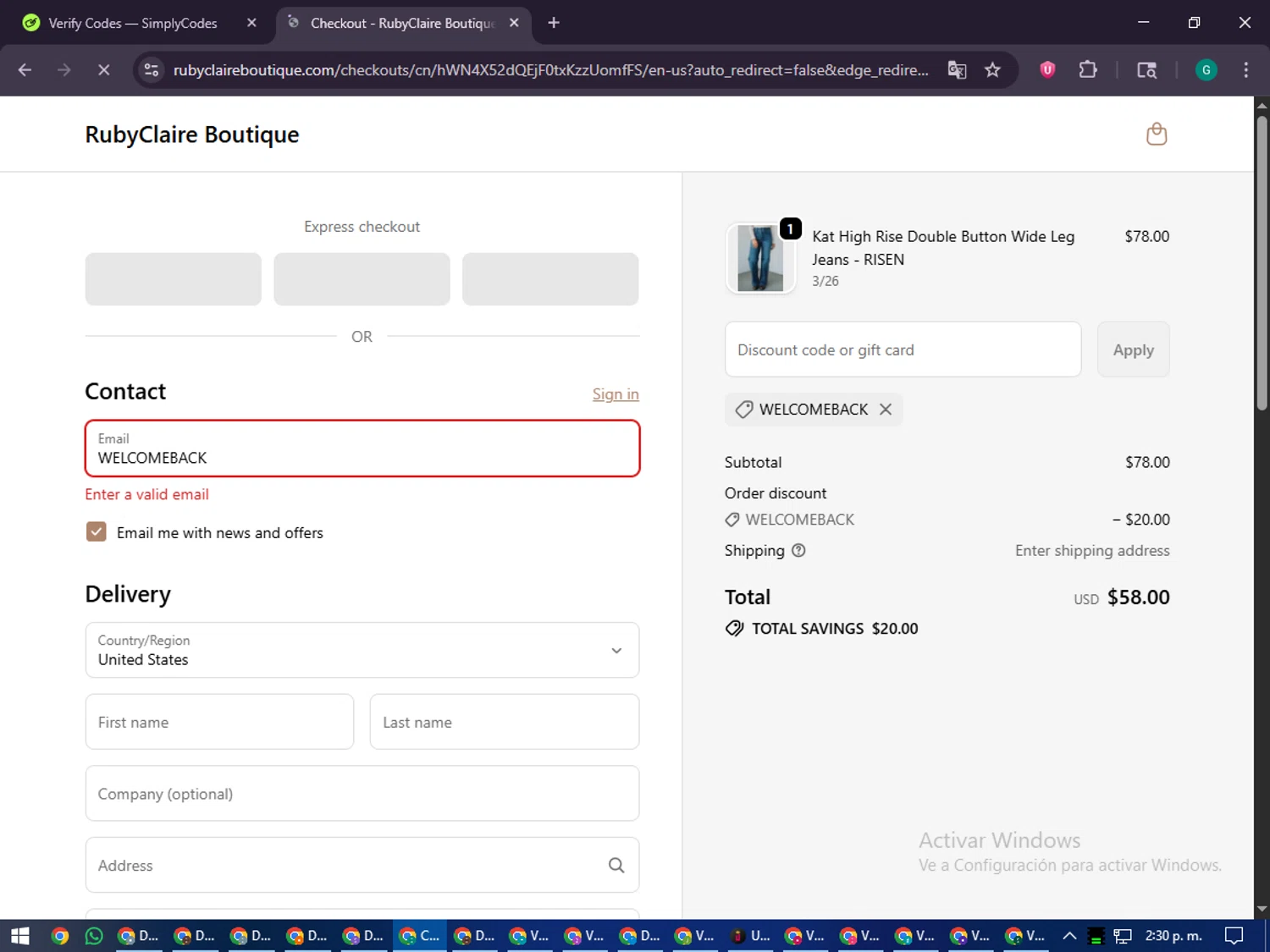Close the Verify Codes — SimplyCodes tab

point(251,23)
